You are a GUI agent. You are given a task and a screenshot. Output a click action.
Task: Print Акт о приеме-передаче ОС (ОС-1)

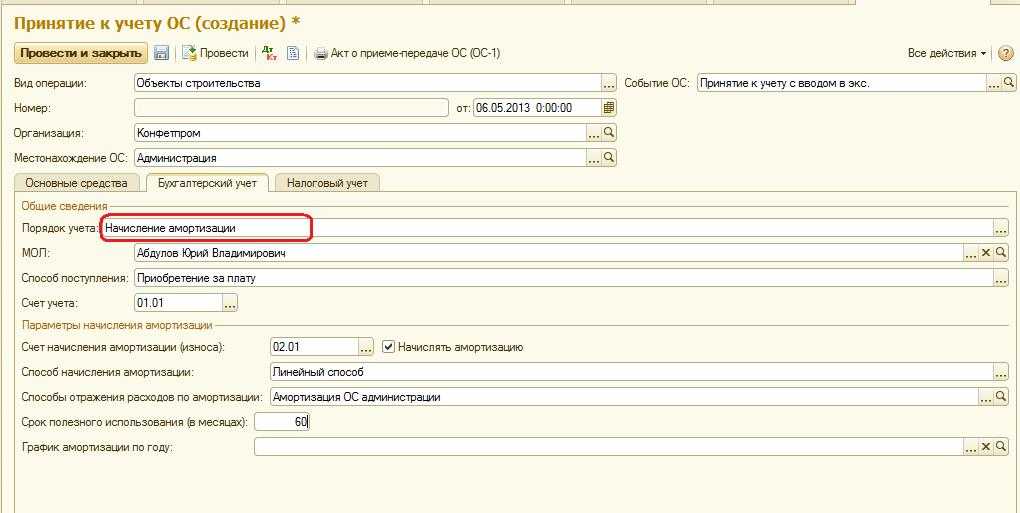click(x=407, y=53)
